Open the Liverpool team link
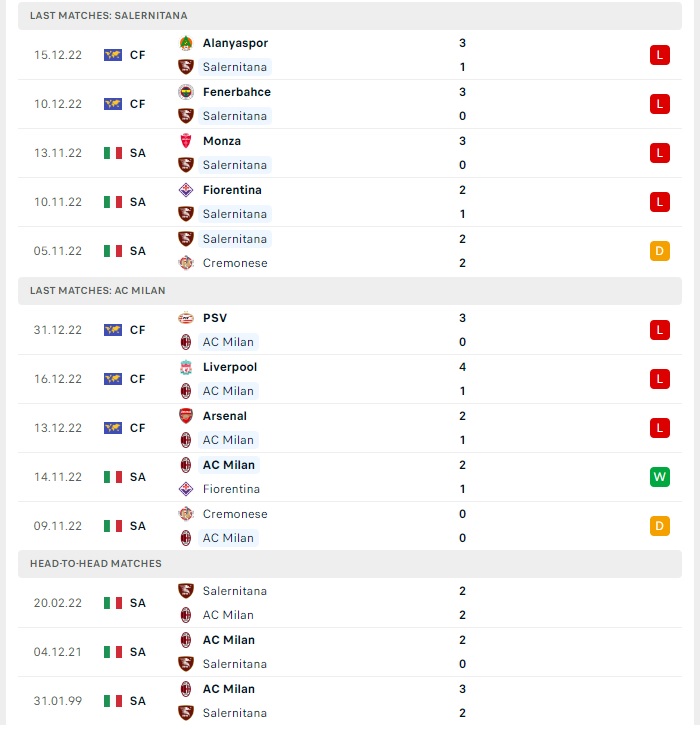Image resolution: width=700 pixels, height=729 pixels. (230, 367)
